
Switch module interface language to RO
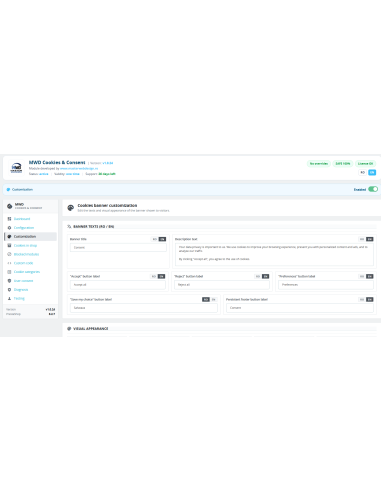[363, 172]
